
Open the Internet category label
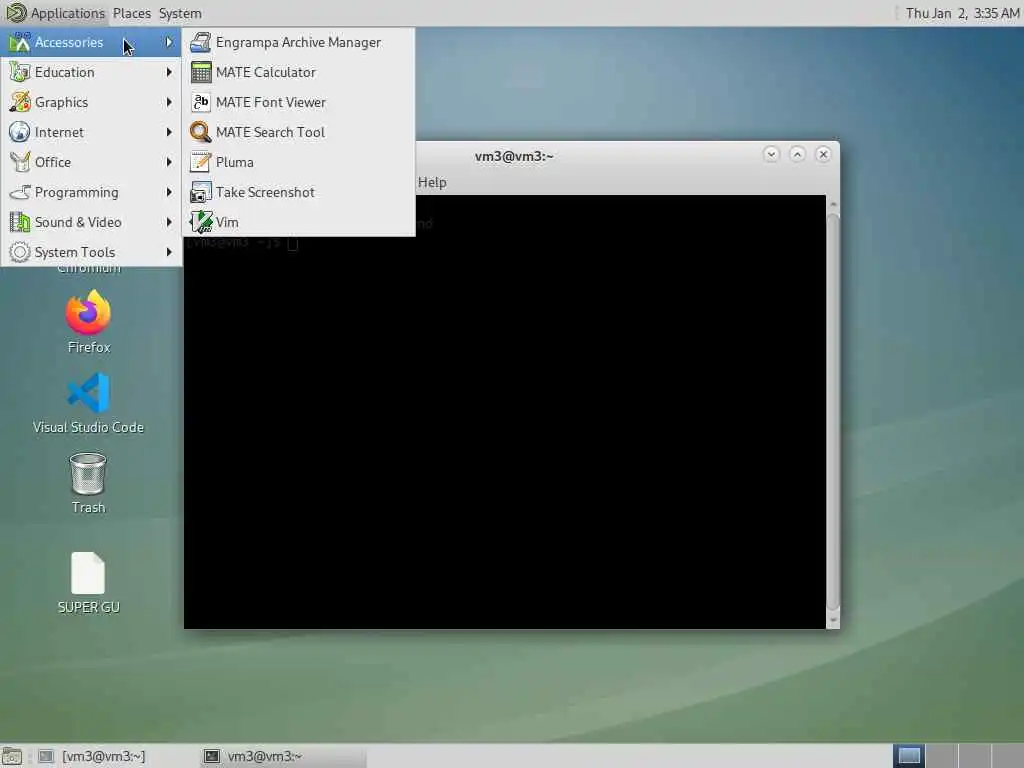click(59, 133)
